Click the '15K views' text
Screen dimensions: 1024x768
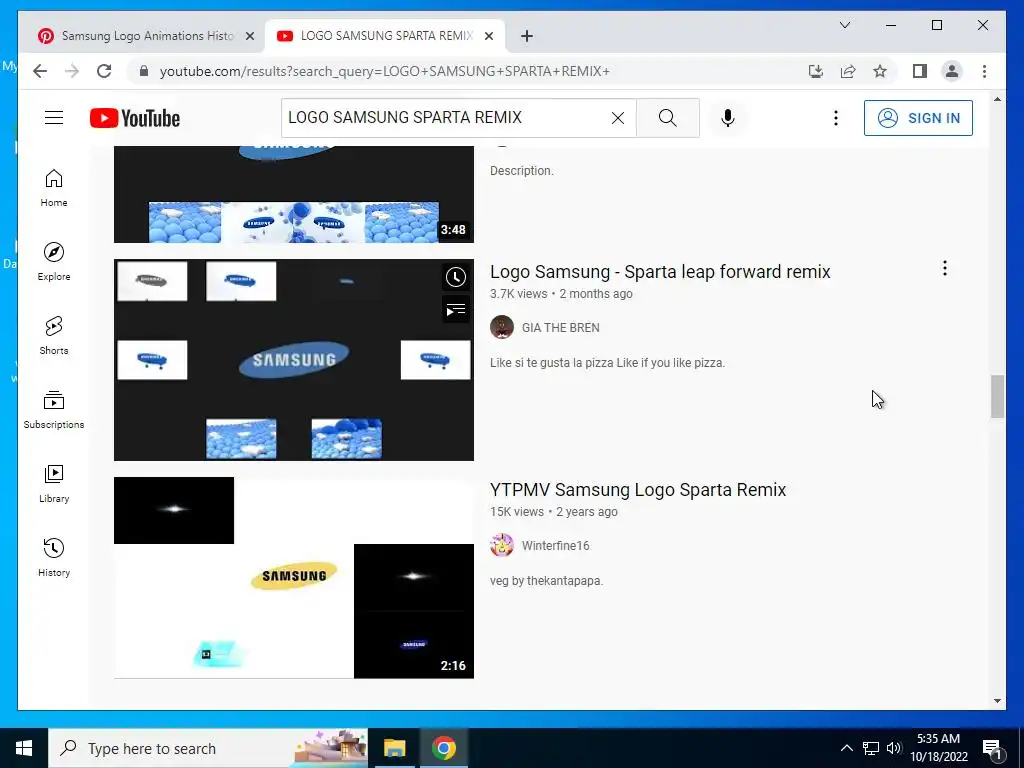point(517,512)
